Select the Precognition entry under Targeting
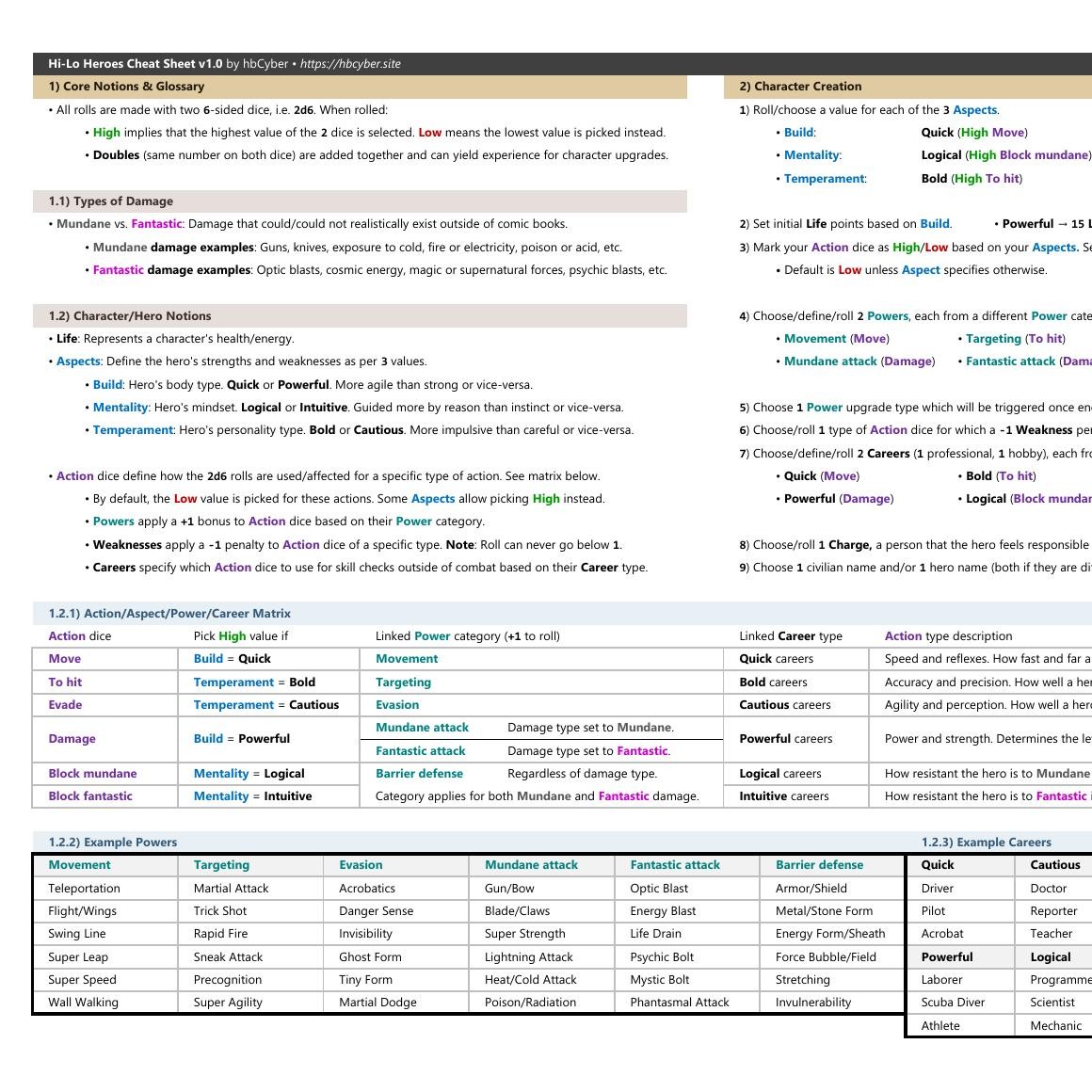The width and height of the screenshot is (1092, 1092). pyautogui.click(x=228, y=980)
